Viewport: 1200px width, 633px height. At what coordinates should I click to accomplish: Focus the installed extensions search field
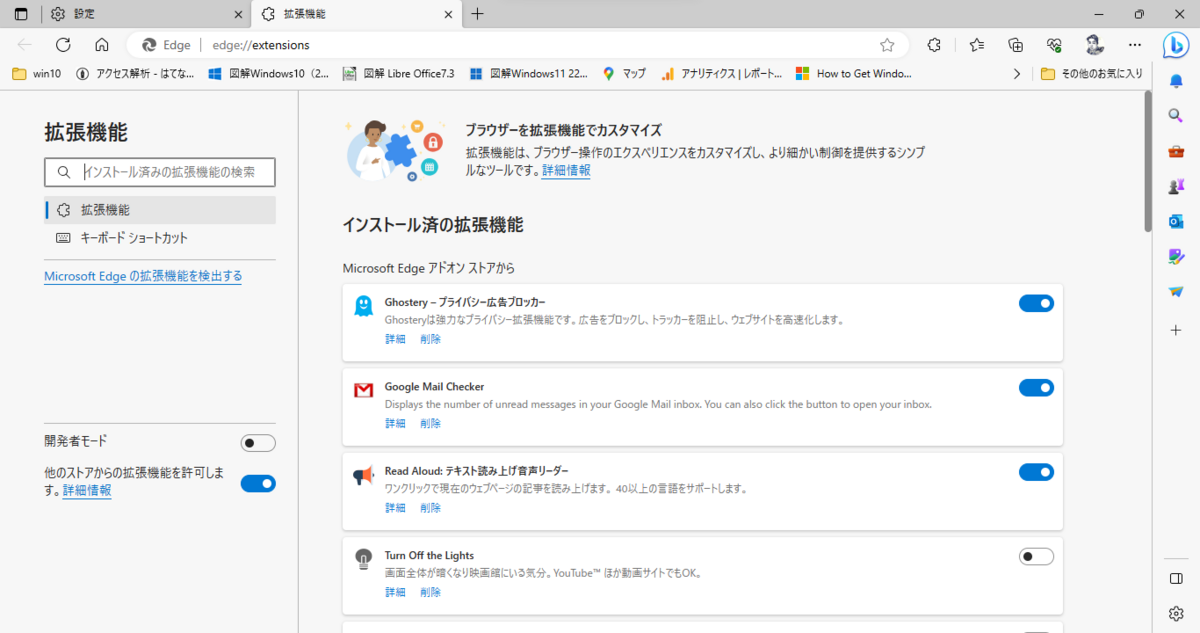(160, 172)
